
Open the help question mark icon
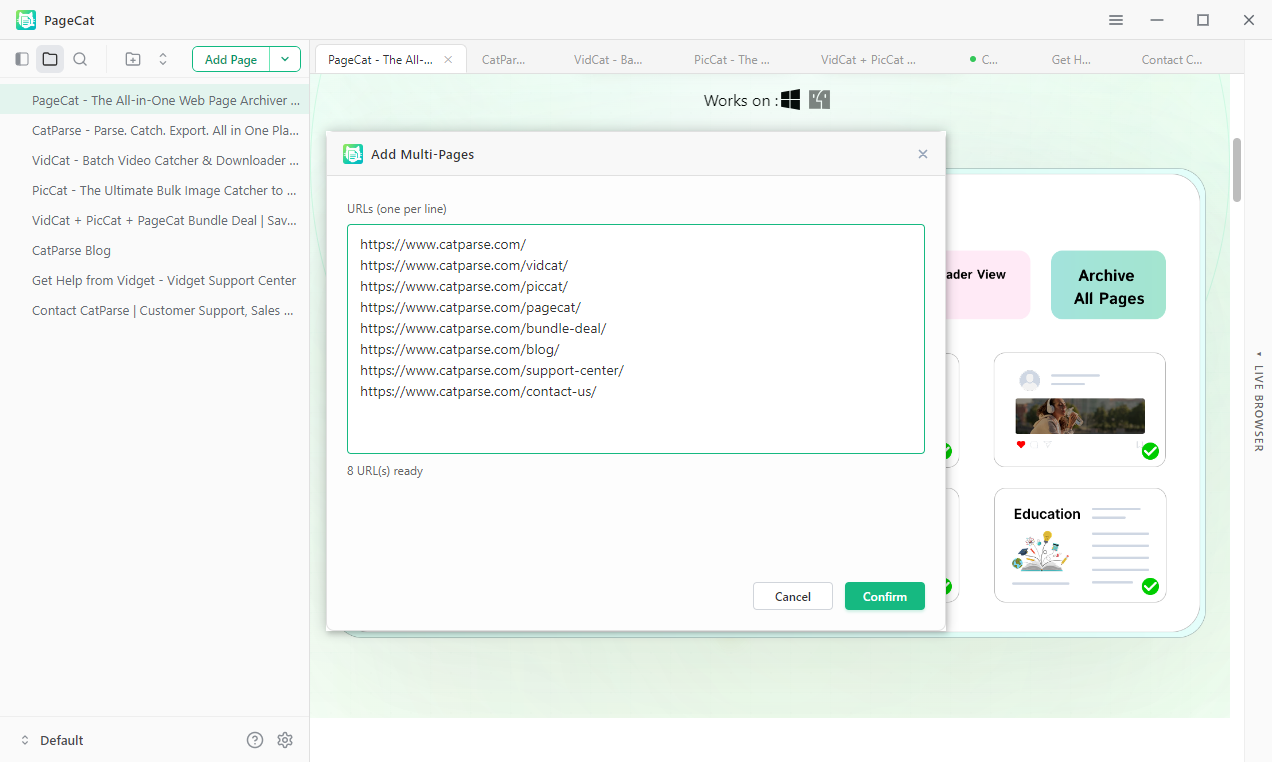click(255, 740)
